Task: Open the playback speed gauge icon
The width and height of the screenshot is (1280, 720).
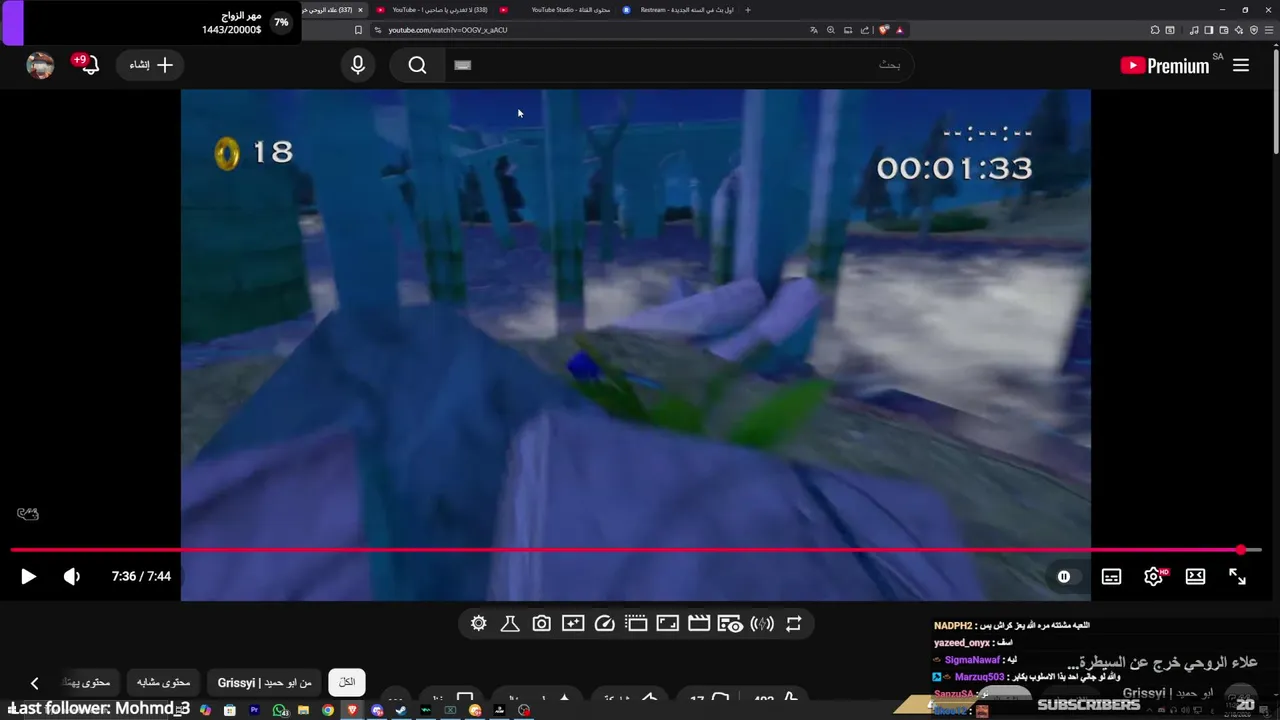Action: pyautogui.click(x=604, y=623)
